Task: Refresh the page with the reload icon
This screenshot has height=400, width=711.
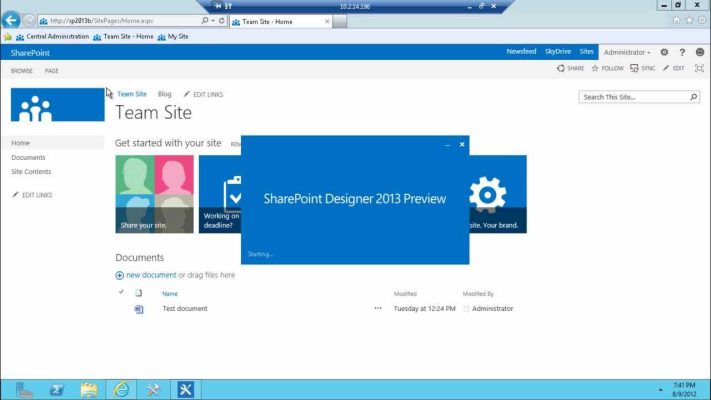Action: [x=222, y=20]
